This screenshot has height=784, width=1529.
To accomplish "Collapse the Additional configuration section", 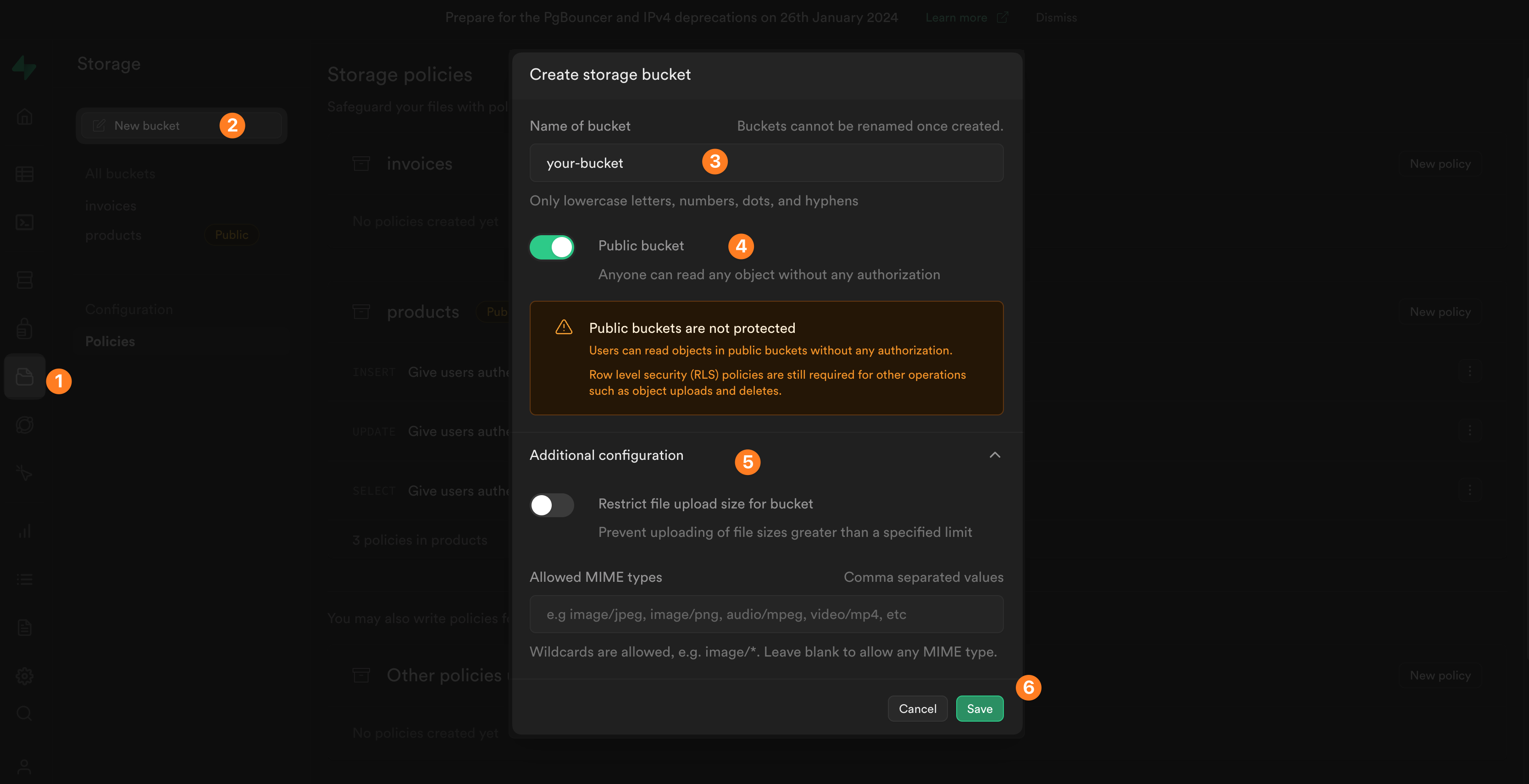I will click(x=995, y=456).
